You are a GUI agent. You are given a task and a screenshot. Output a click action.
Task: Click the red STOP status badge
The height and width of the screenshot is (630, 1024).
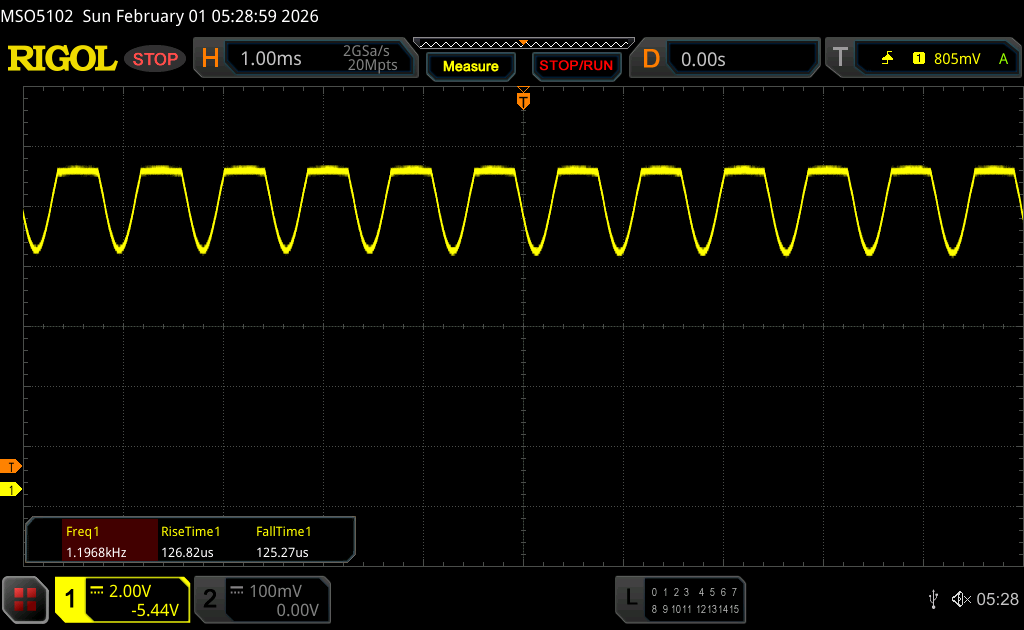[155, 59]
